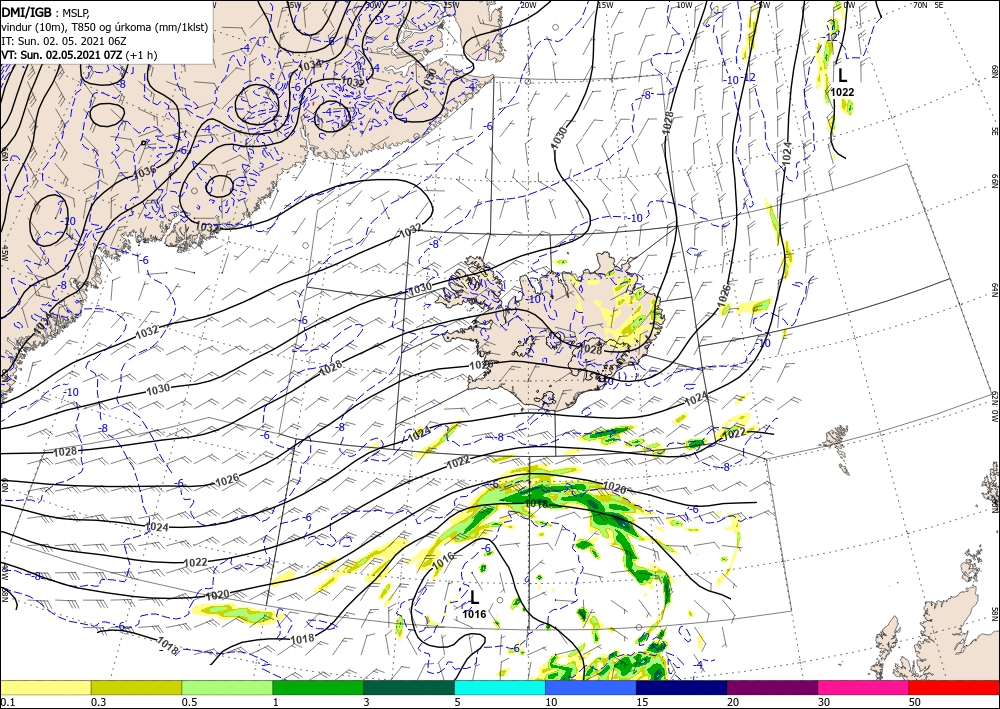Click the 'IT: Sun. 02. 05. 2021 06Z' line

[x=62, y=40]
